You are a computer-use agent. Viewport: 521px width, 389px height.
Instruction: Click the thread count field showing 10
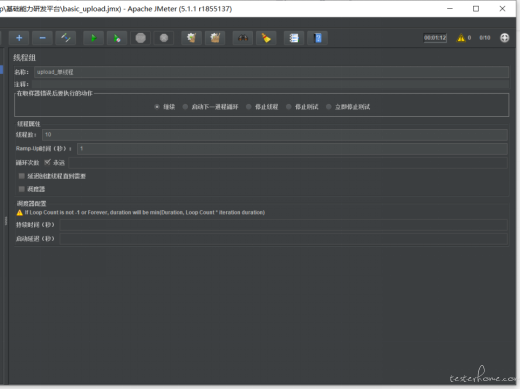275,135
